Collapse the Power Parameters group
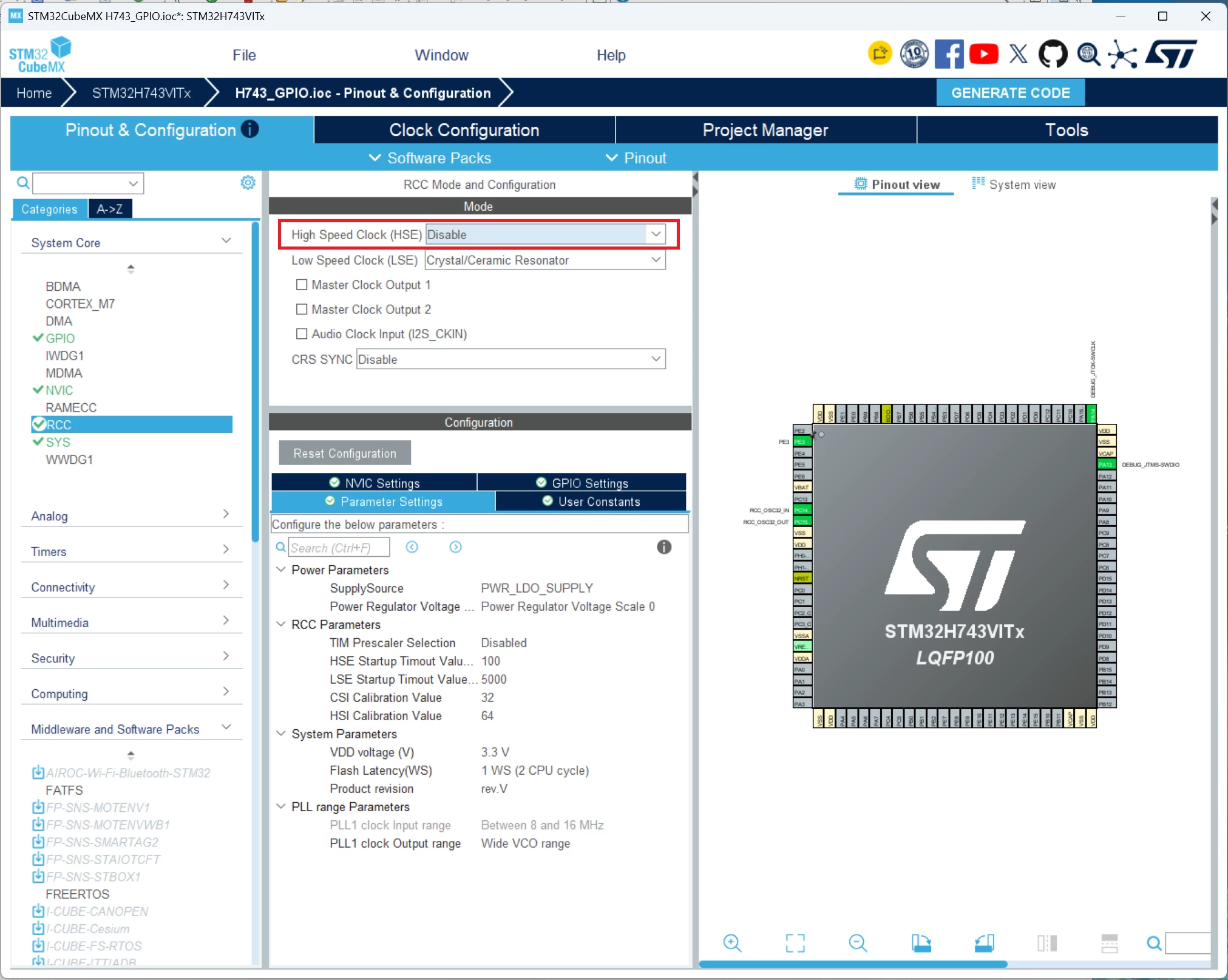Image resolution: width=1228 pixels, height=980 pixels. [x=281, y=569]
